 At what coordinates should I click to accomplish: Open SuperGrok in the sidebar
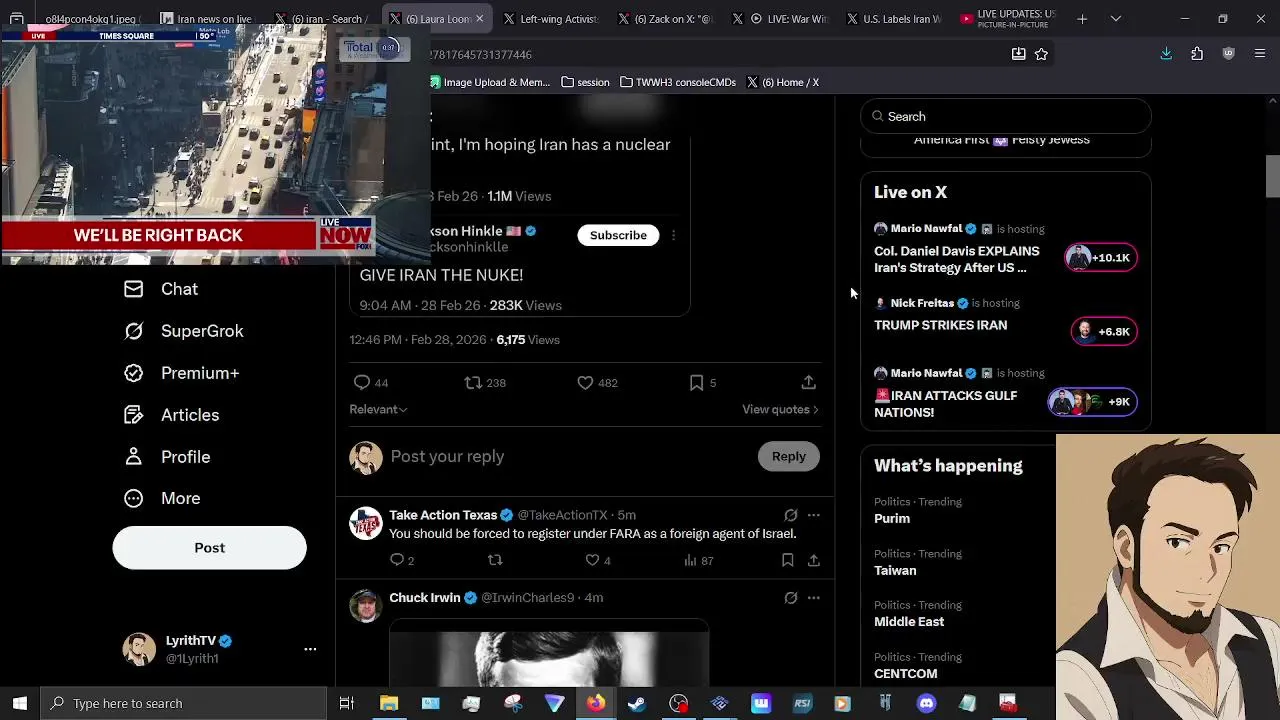[183, 331]
